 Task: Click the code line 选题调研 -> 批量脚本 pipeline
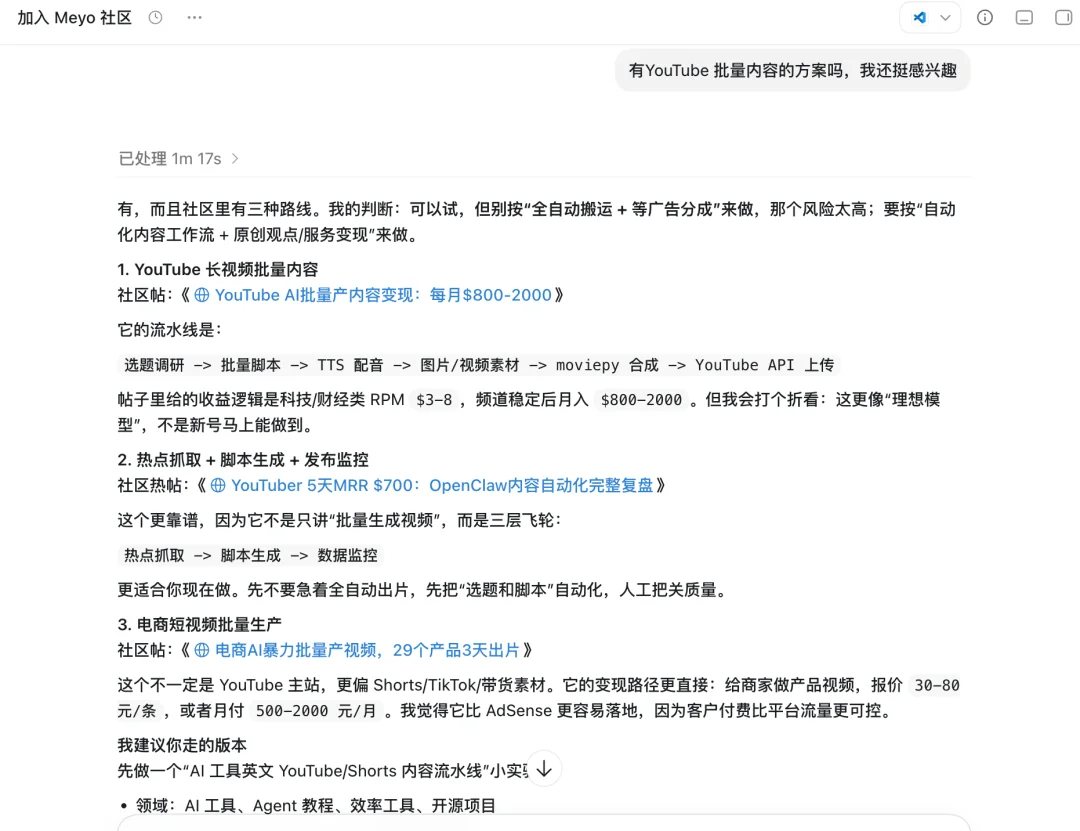(479, 365)
